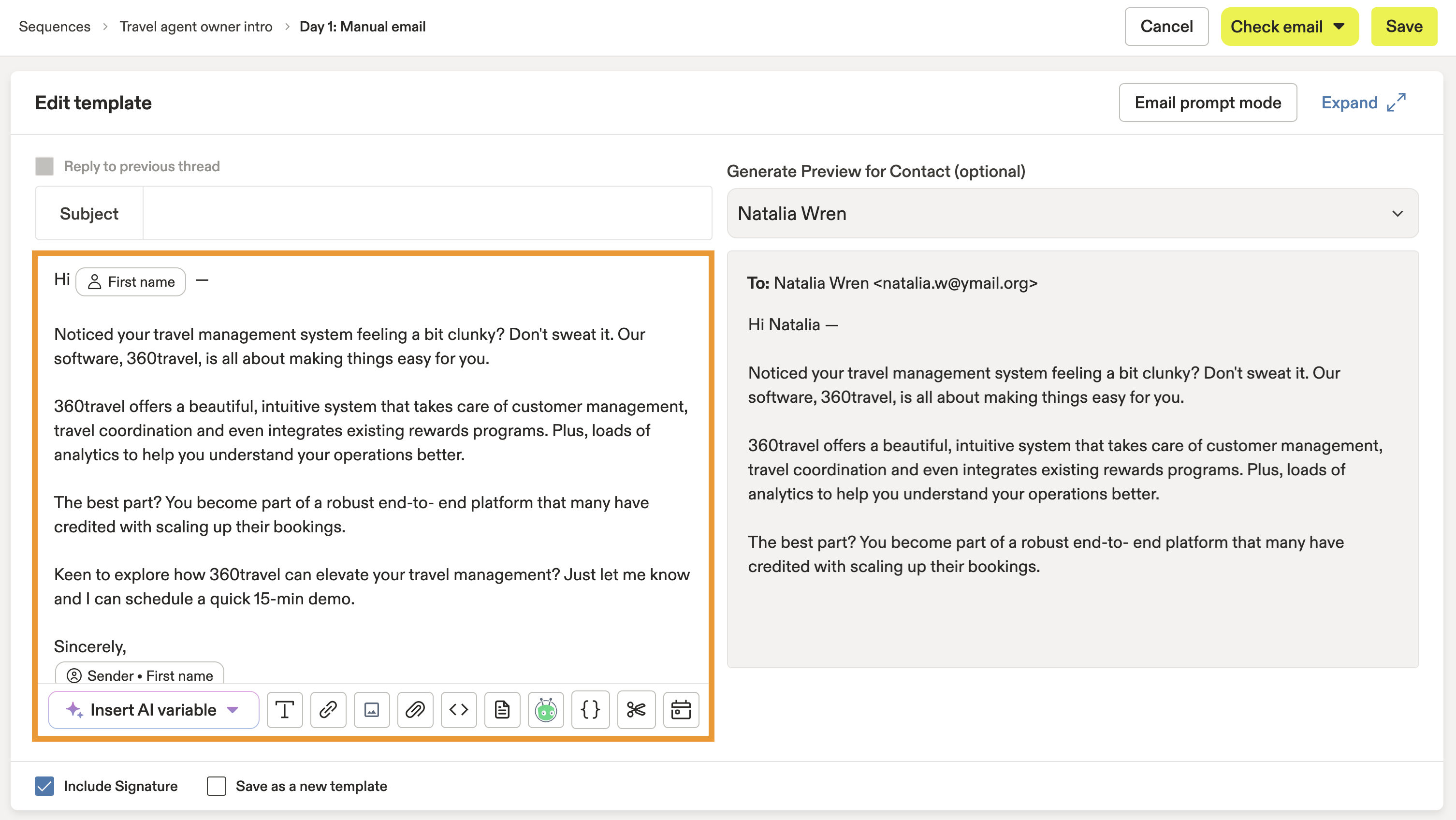Enable Reply to previous thread
The image size is (1456, 820).
click(44, 166)
